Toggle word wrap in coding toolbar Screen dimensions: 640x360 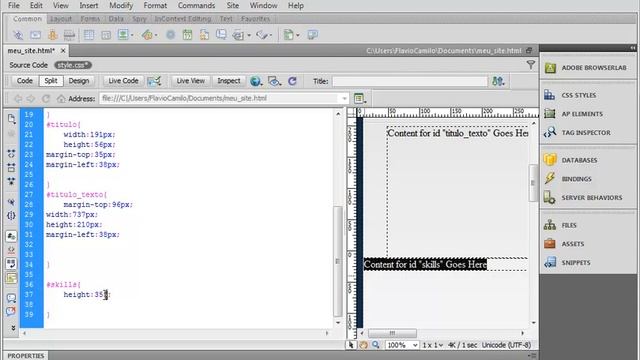(x=11, y=264)
